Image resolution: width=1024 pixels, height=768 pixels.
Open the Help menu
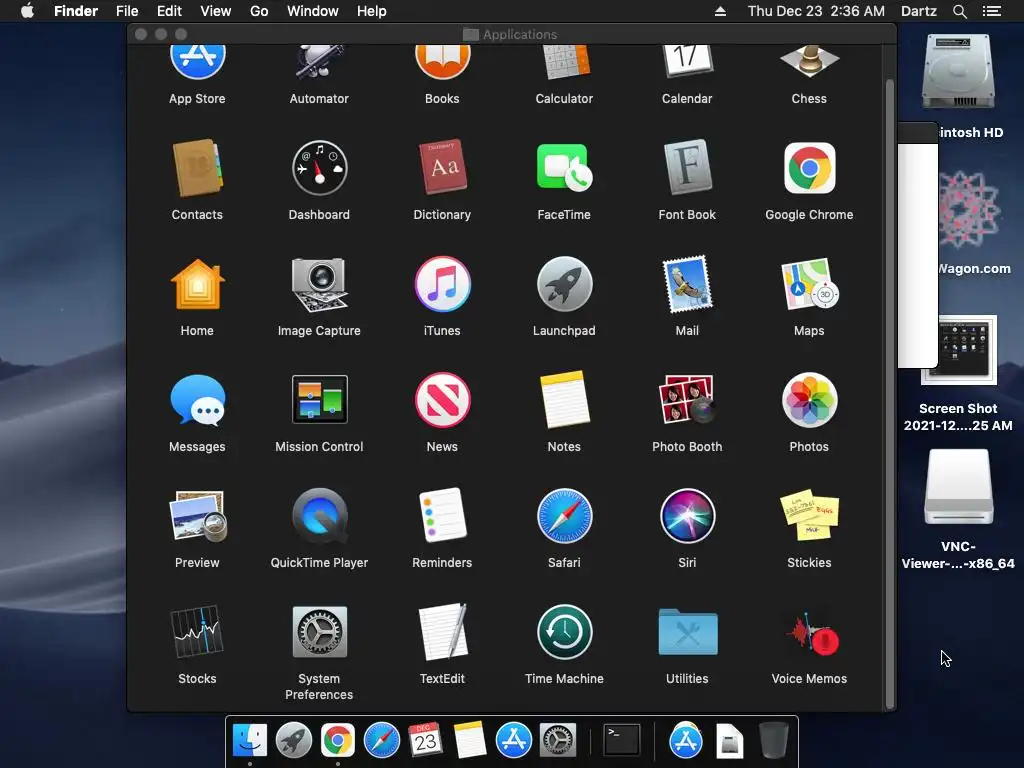point(372,11)
